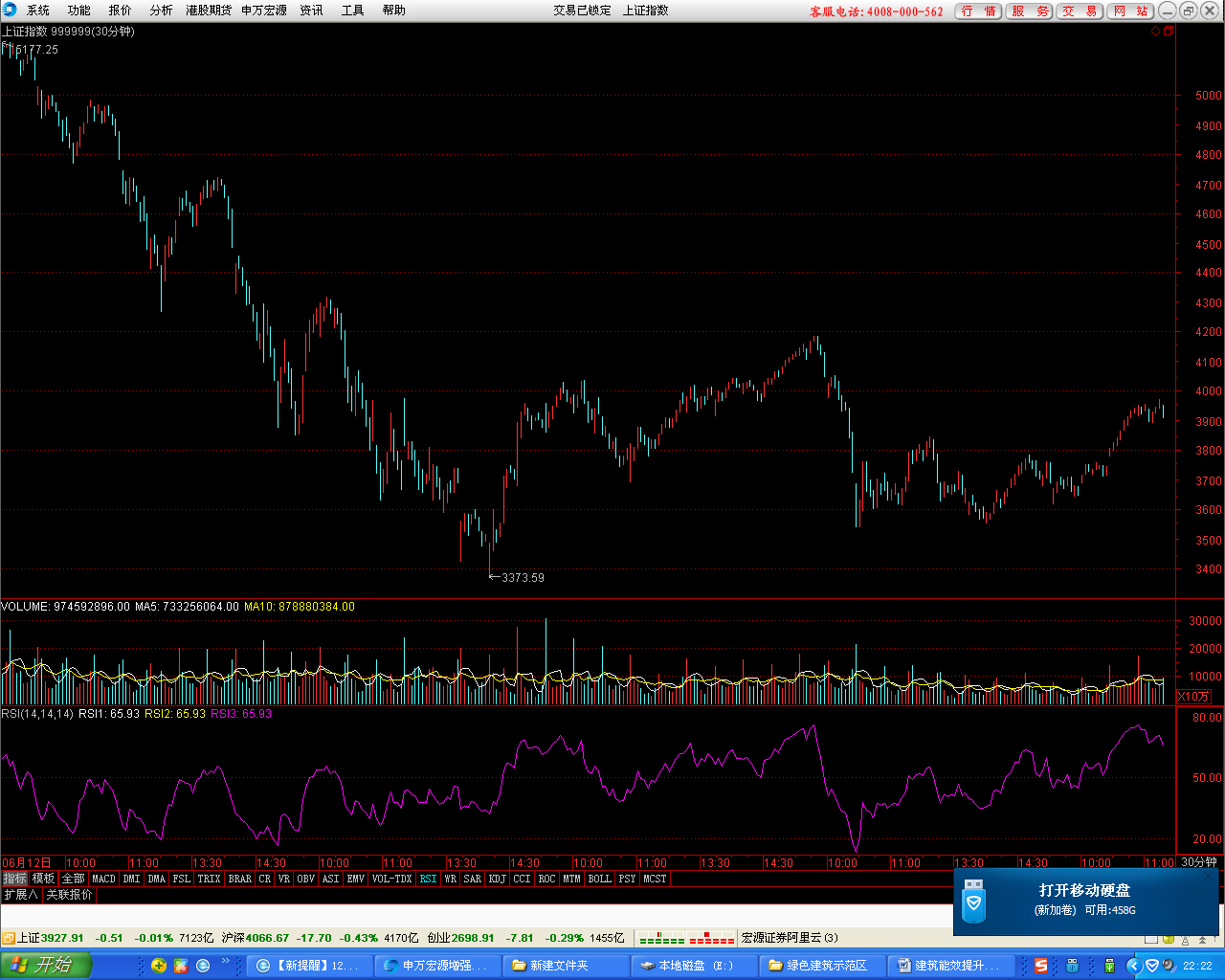Click the green-red market breadth indicator
The height and width of the screenshot is (980, 1225).
point(686,938)
